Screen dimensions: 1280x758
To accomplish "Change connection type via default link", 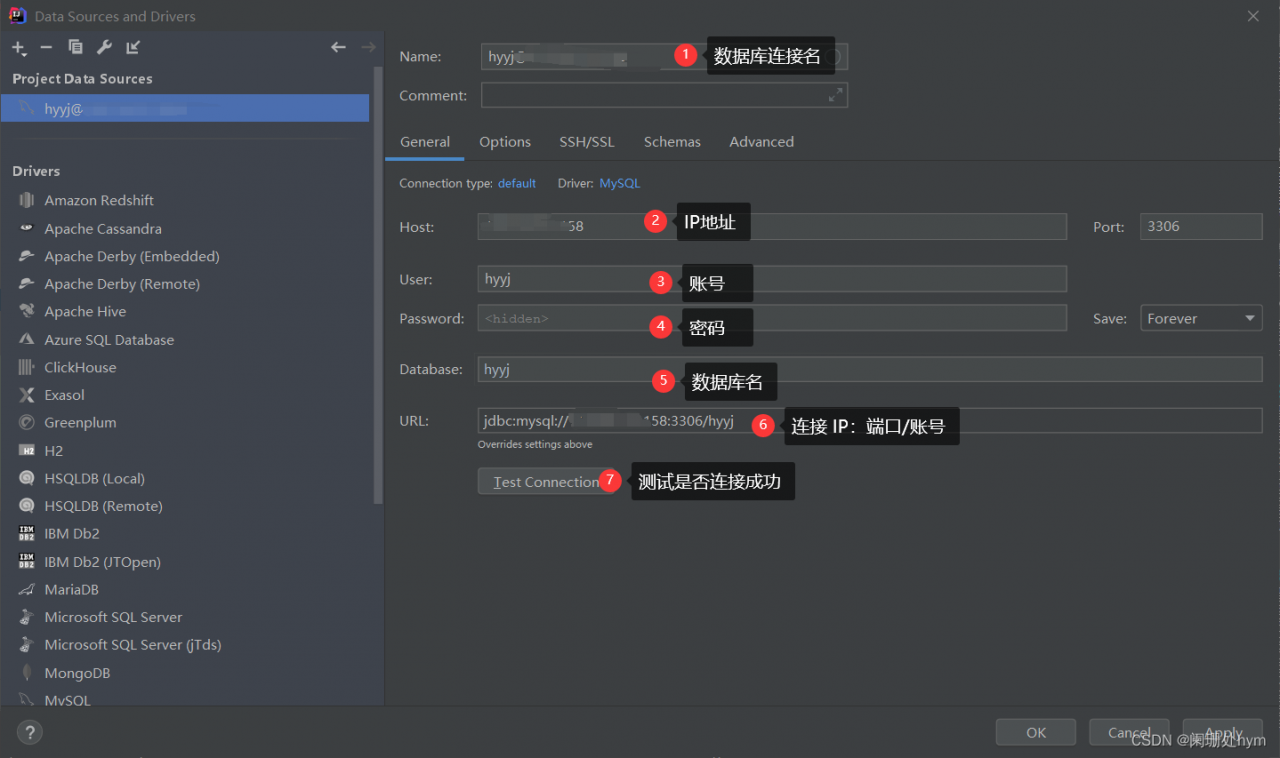I will click(517, 184).
